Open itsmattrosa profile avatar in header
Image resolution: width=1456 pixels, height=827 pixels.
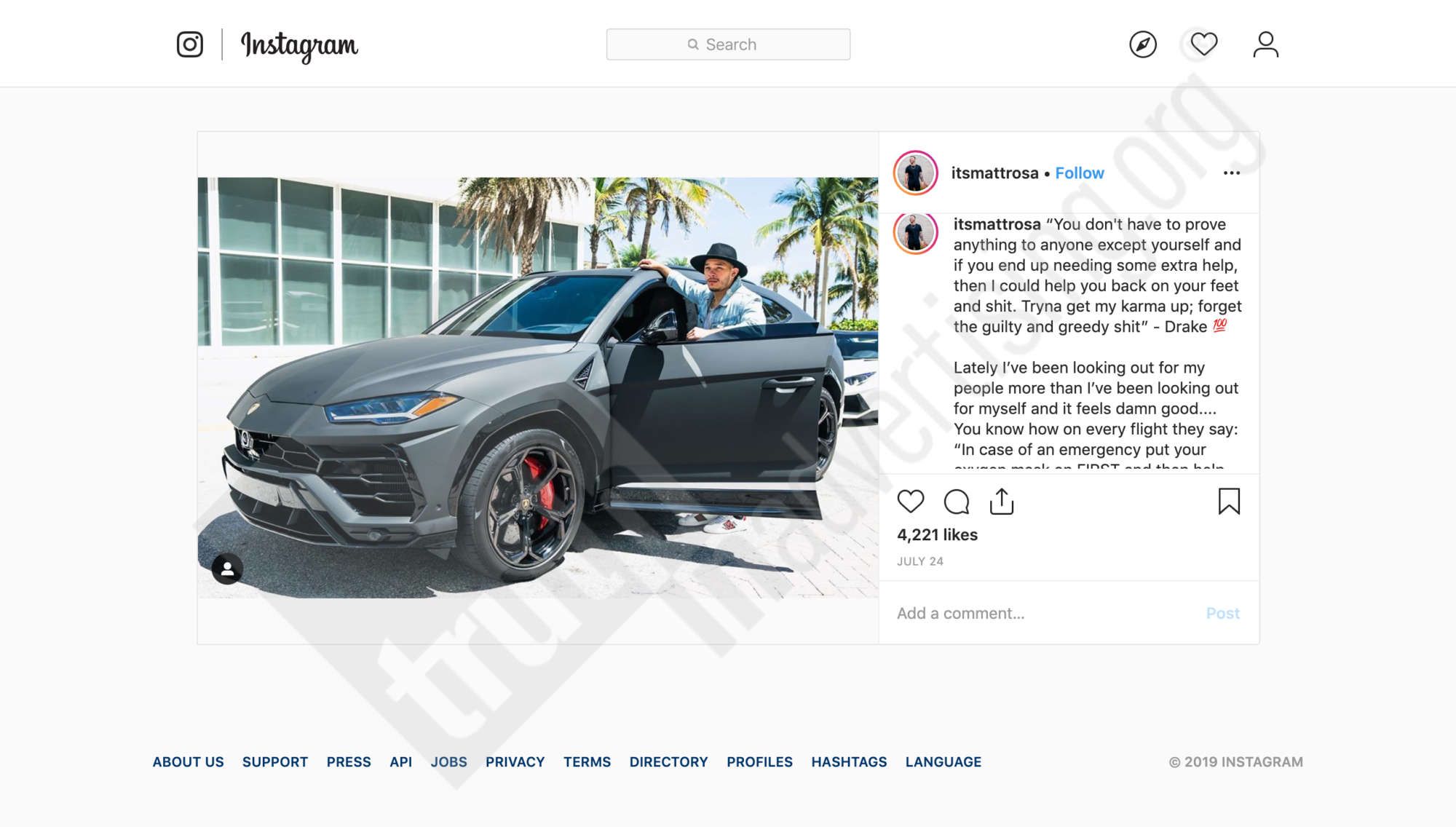pyautogui.click(x=916, y=173)
